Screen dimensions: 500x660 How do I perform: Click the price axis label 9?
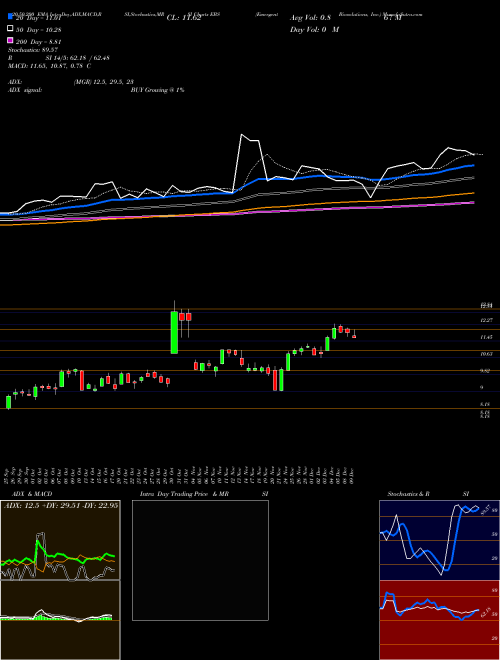click(482, 388)
